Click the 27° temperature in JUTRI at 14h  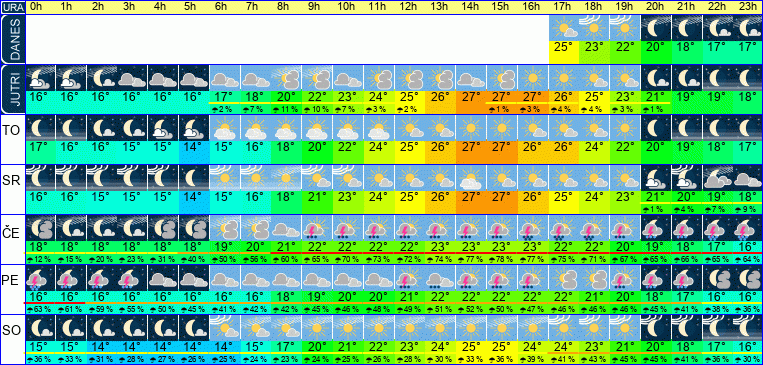point(472,96)
